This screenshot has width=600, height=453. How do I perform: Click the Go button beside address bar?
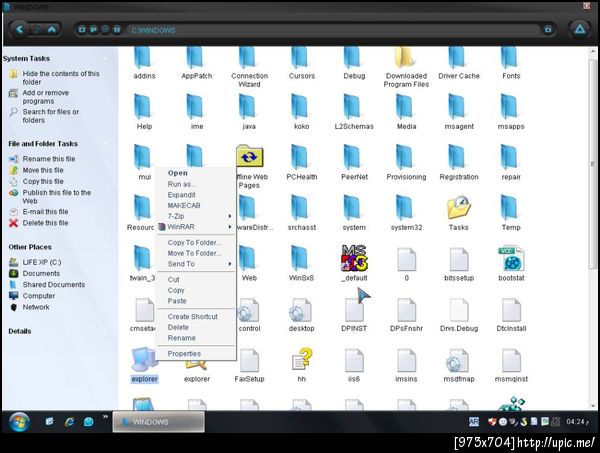pyautogui.click(x=548, y=29)
